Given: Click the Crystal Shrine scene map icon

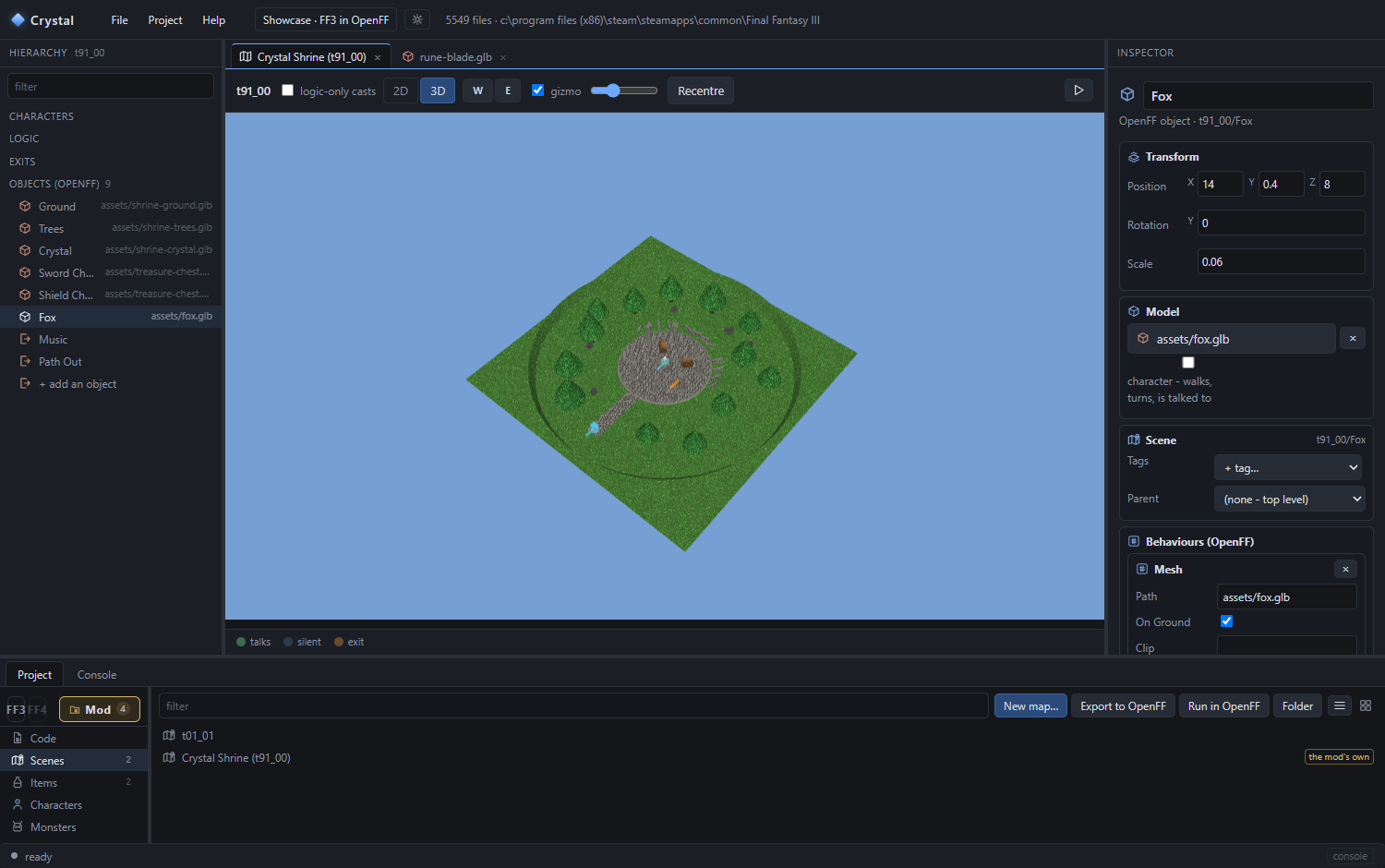Looking at the screenshot, I should click(x=169, y=757).
